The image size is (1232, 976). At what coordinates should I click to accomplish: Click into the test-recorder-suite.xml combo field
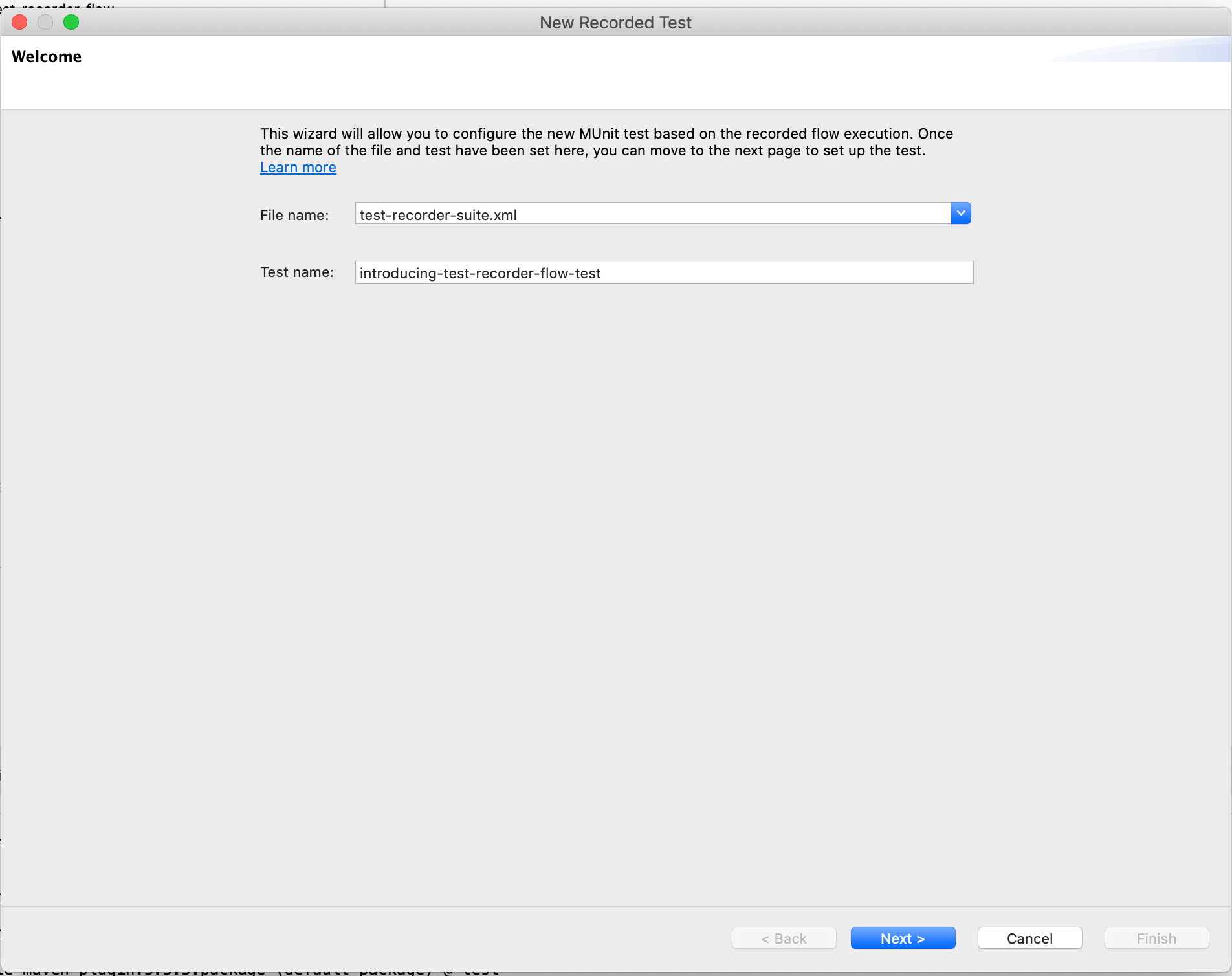coord(652,214)
